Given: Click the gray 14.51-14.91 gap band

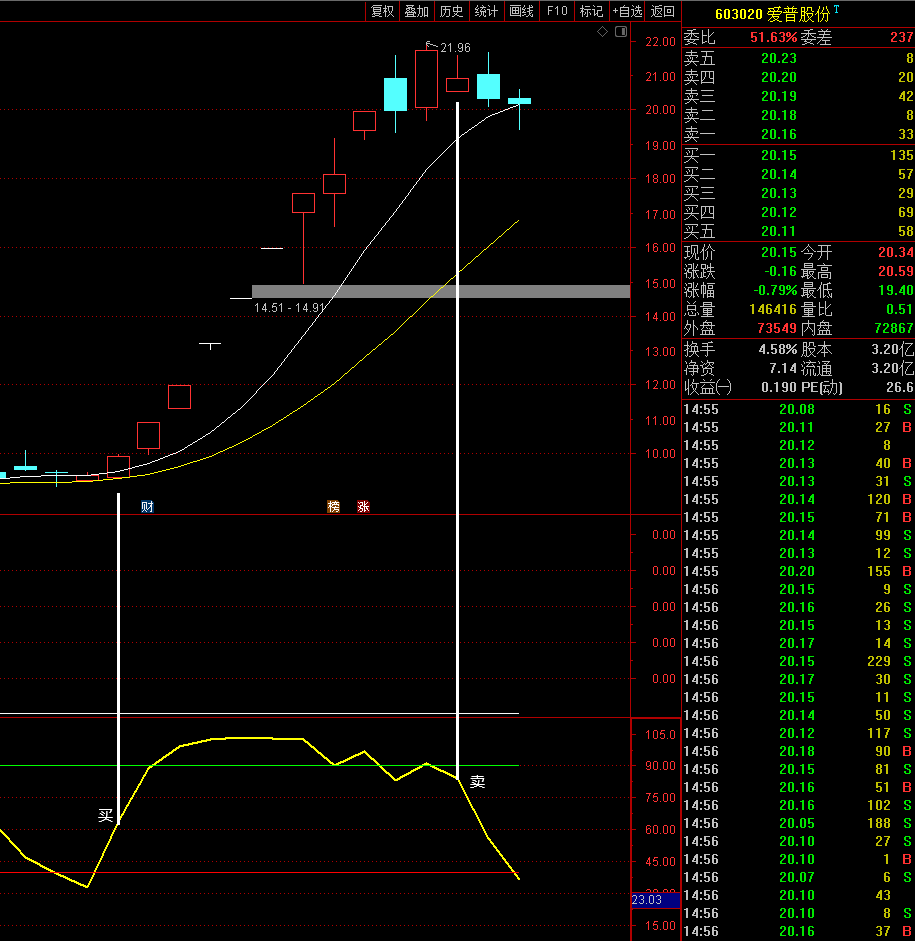Looking at the screenshot, I should point(440,291).
